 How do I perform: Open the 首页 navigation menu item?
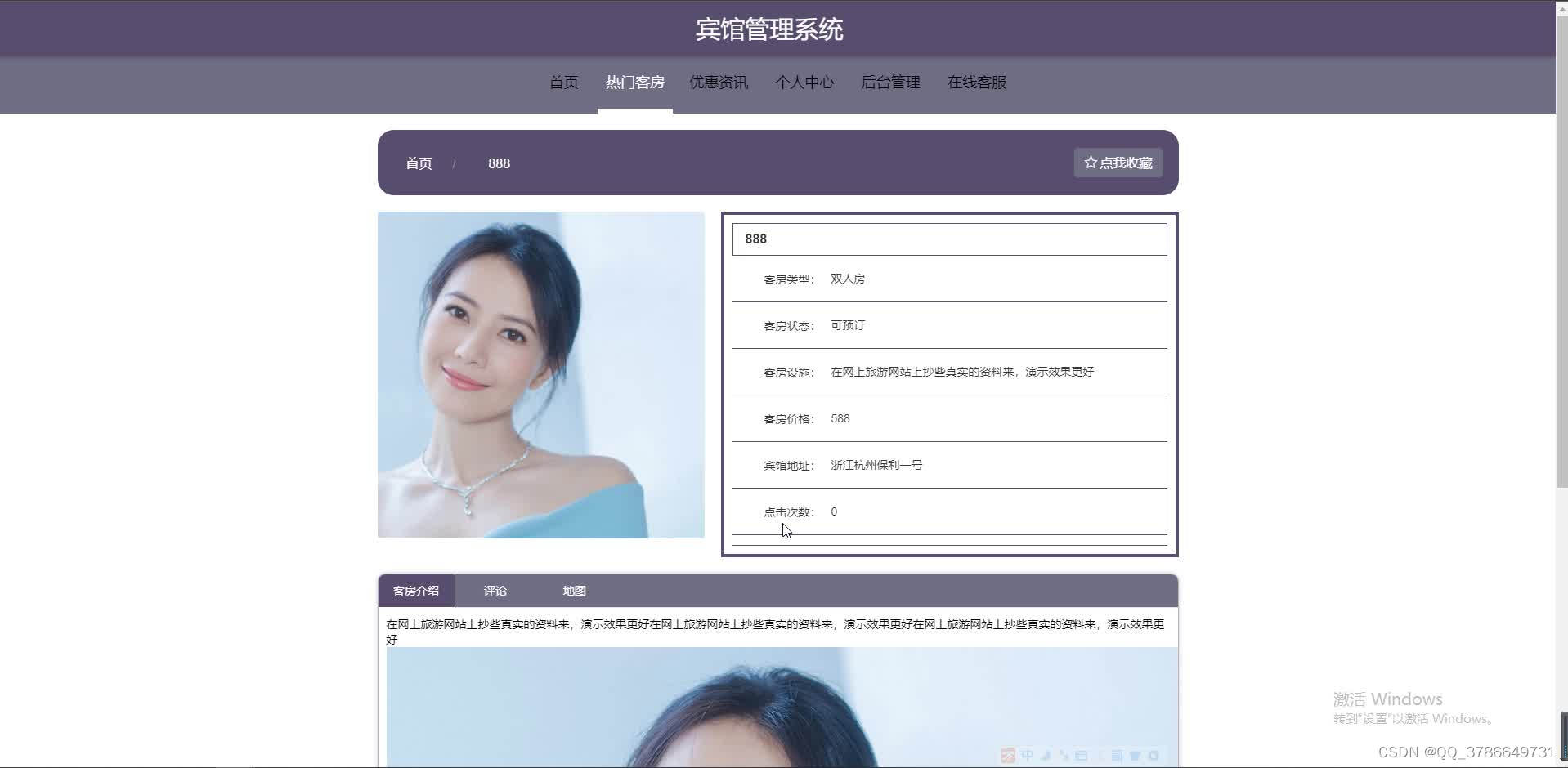pos(563,83)
